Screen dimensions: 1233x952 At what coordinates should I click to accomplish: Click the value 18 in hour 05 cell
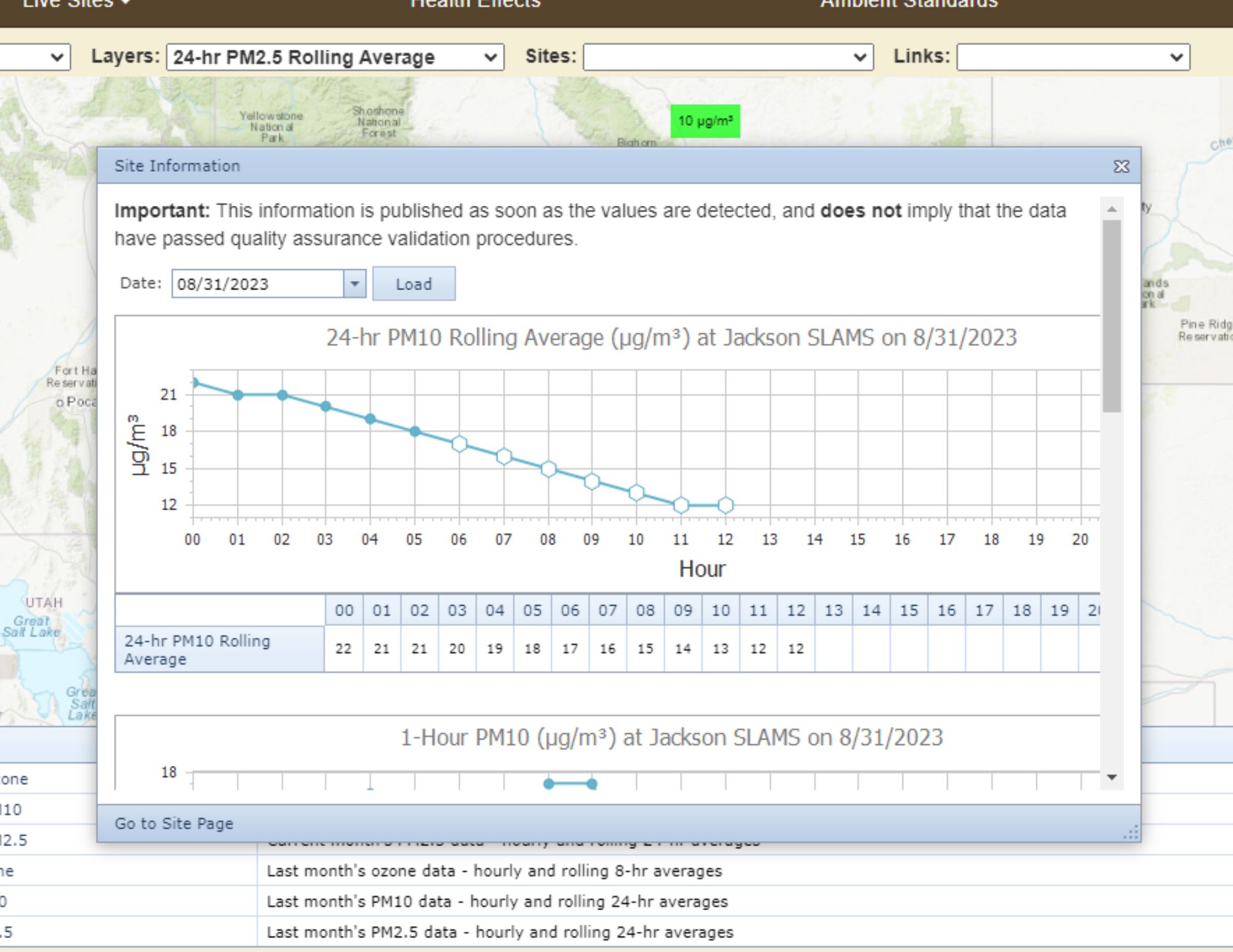[532, 649]
